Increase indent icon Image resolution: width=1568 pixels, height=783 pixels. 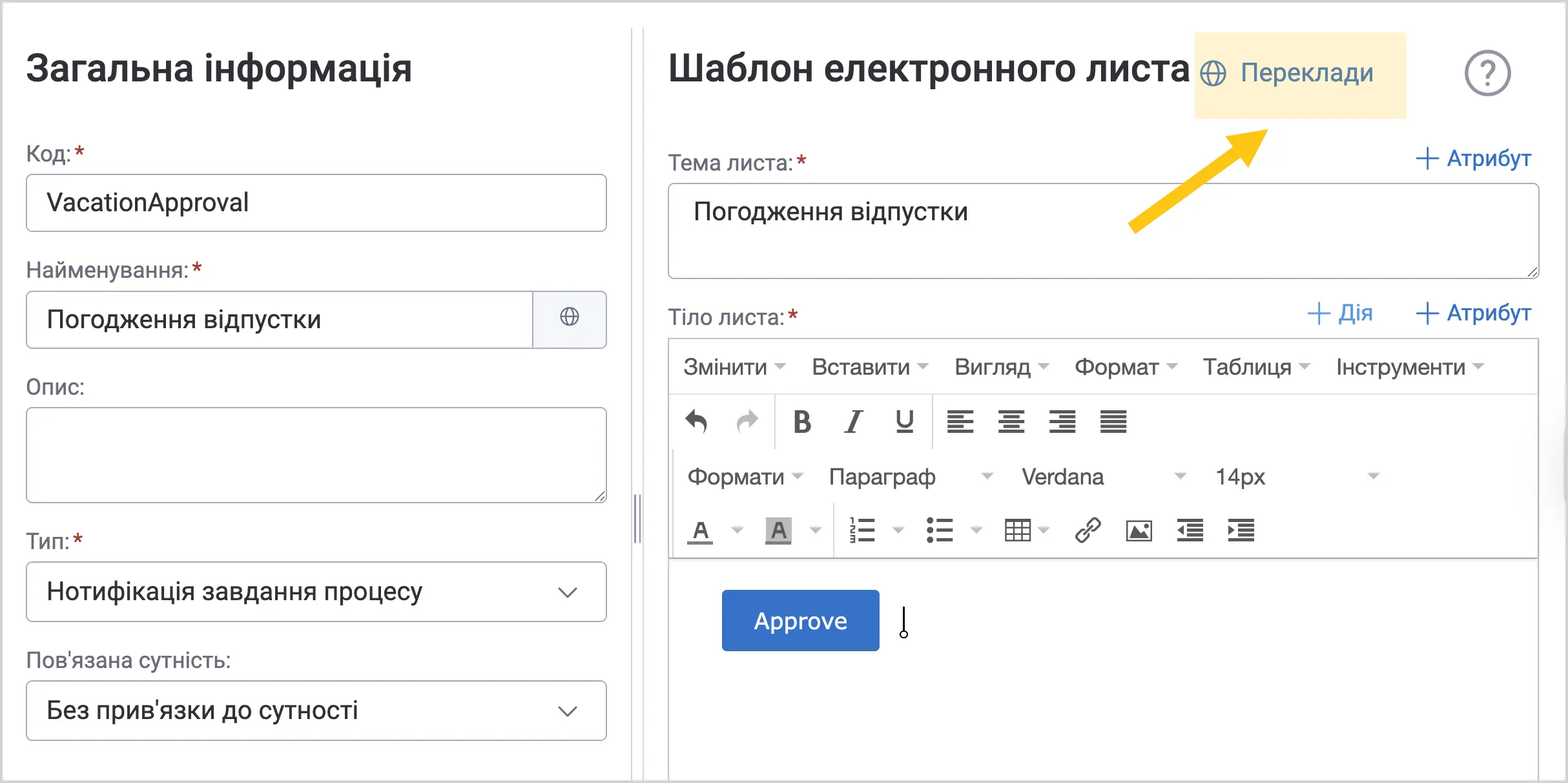click(1241, 531)
